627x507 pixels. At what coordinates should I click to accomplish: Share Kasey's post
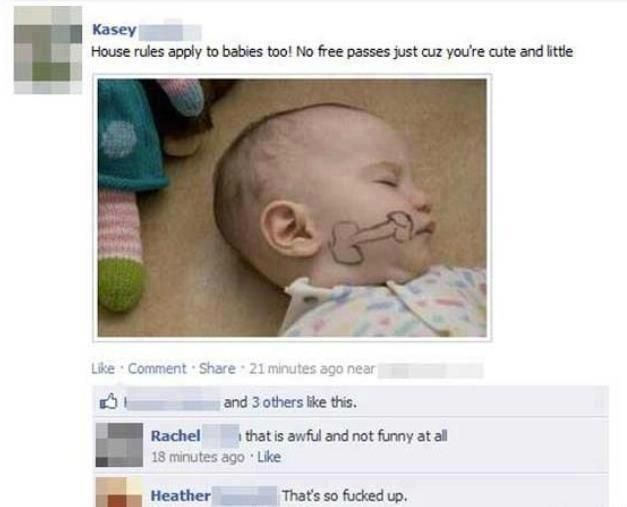pos(217,368)
